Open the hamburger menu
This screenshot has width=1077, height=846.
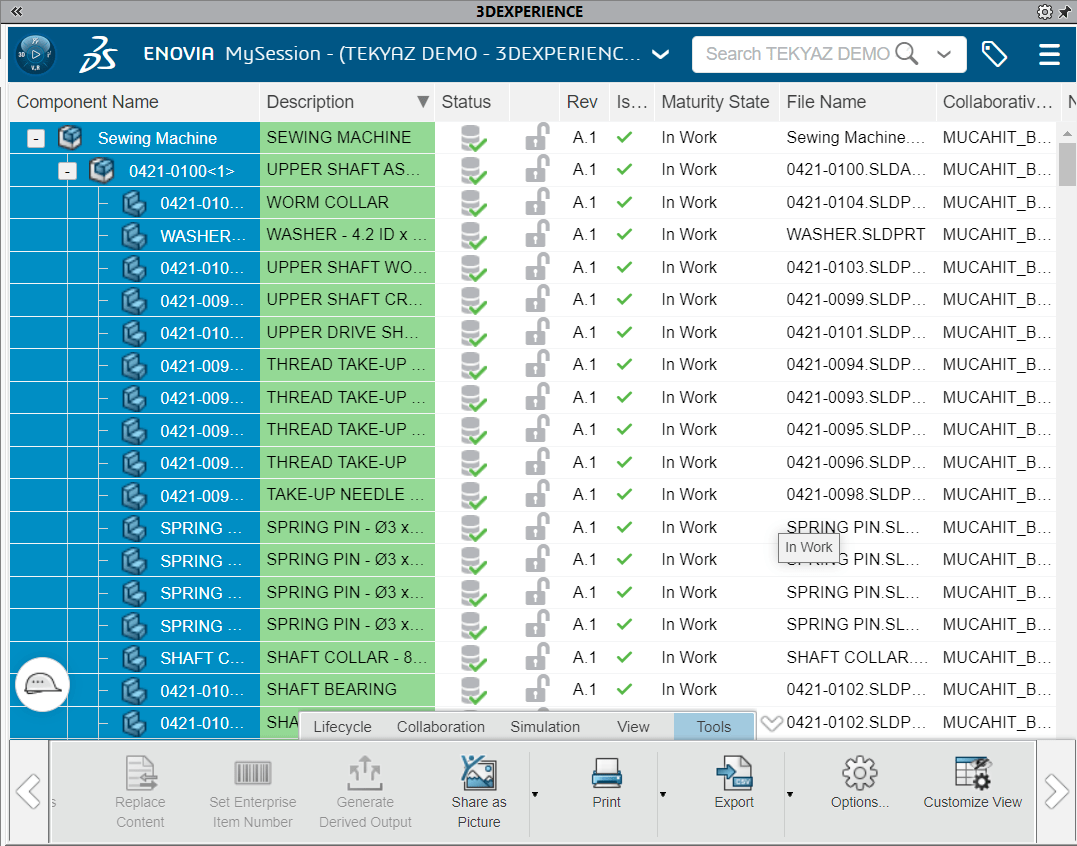(1050, 54)
